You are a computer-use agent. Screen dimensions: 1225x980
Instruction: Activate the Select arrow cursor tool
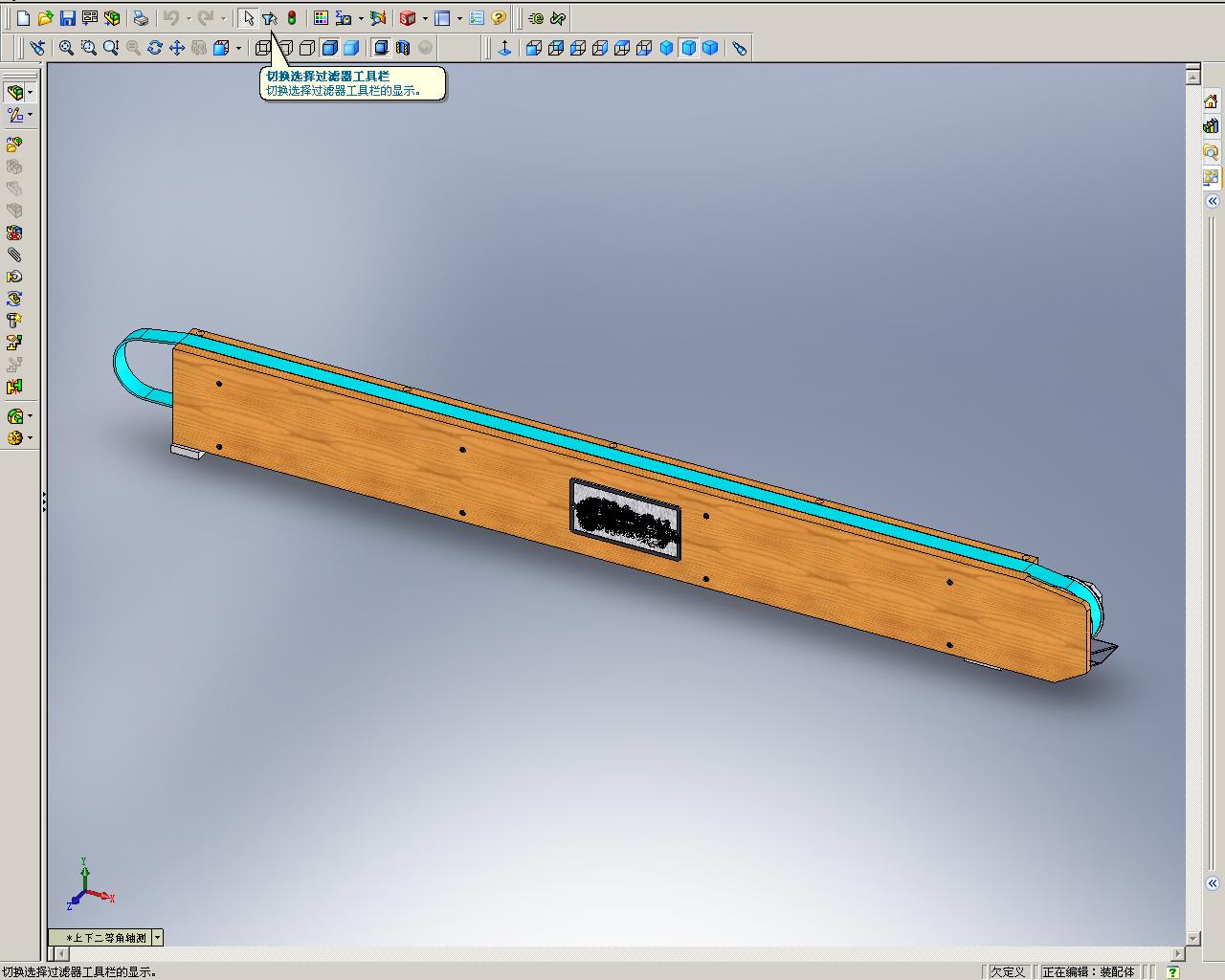click(248, 18)
